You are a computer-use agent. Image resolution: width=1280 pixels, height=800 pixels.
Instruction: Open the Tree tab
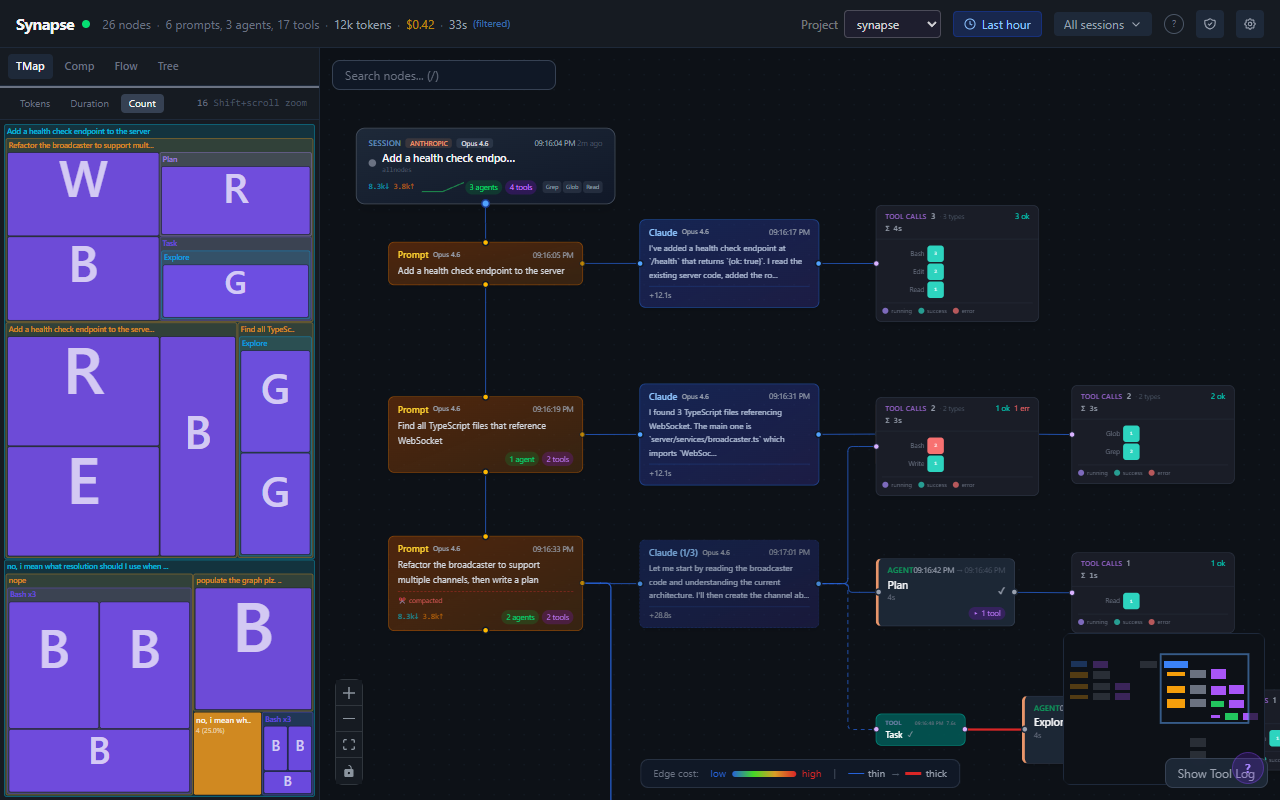click(167, 66)
